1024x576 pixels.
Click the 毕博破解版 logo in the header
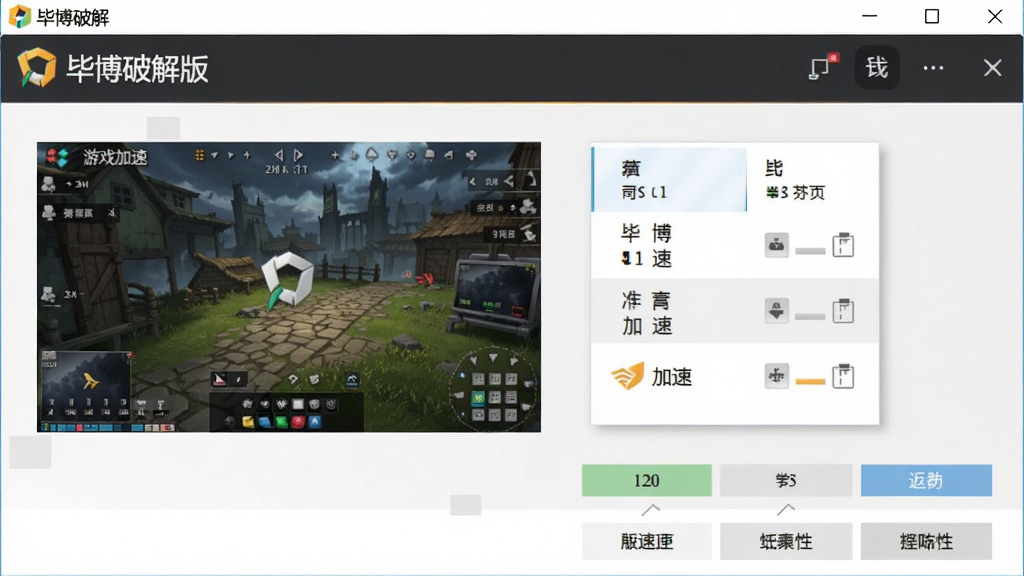(36, 67)
